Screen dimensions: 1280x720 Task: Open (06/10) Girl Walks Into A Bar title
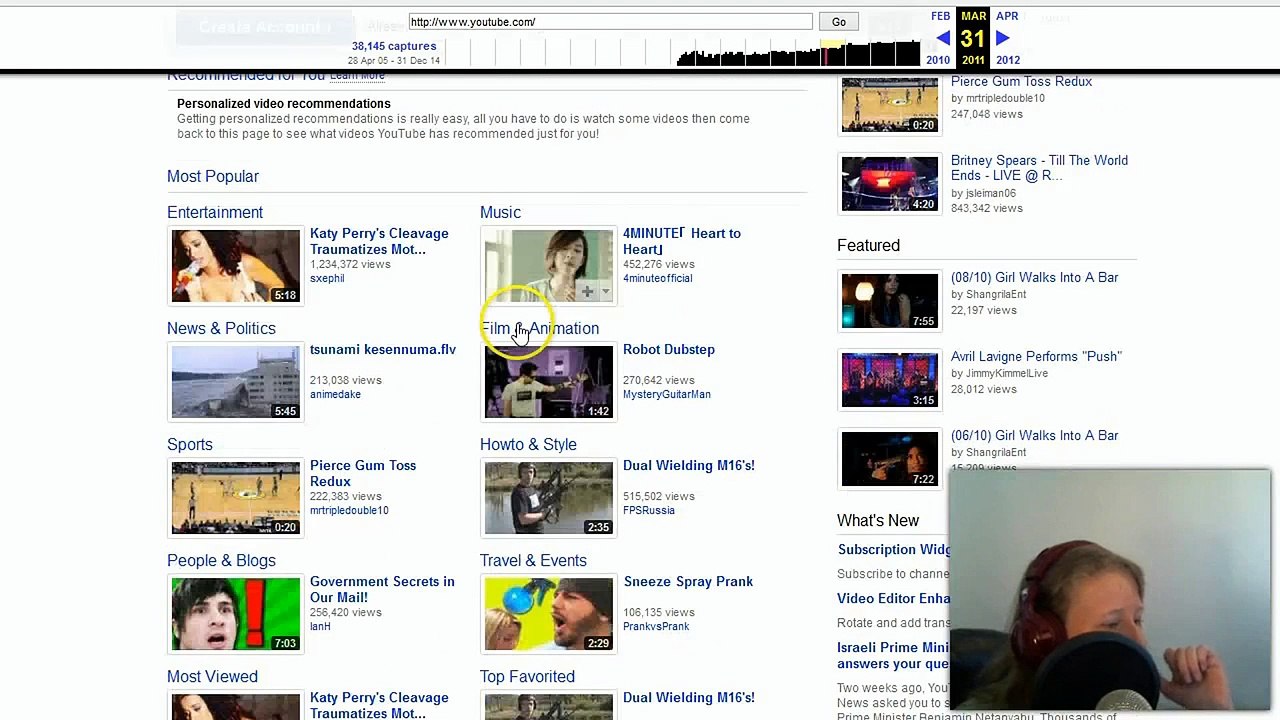(1034, 435)
